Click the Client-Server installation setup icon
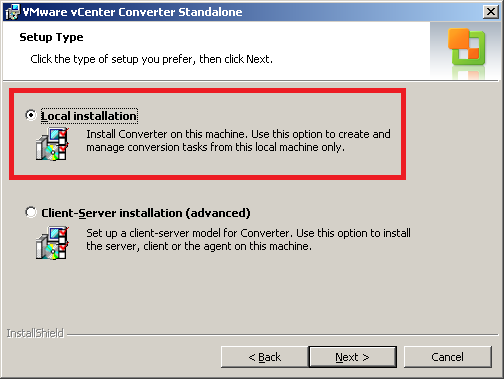504x379 pixels. click(x=53, y=243)
